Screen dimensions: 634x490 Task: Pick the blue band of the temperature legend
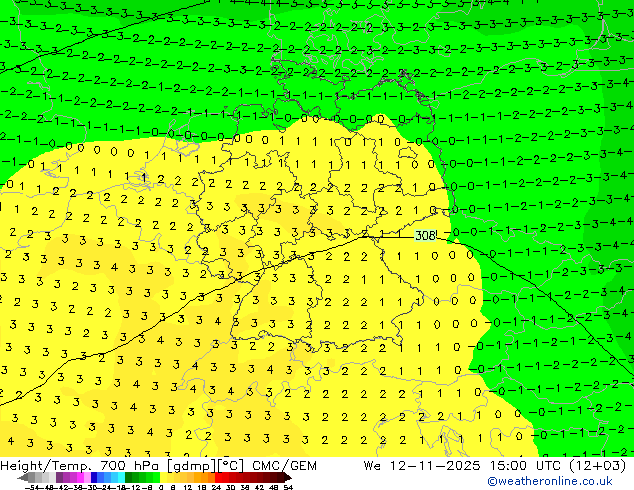click(x=108, y=477)
